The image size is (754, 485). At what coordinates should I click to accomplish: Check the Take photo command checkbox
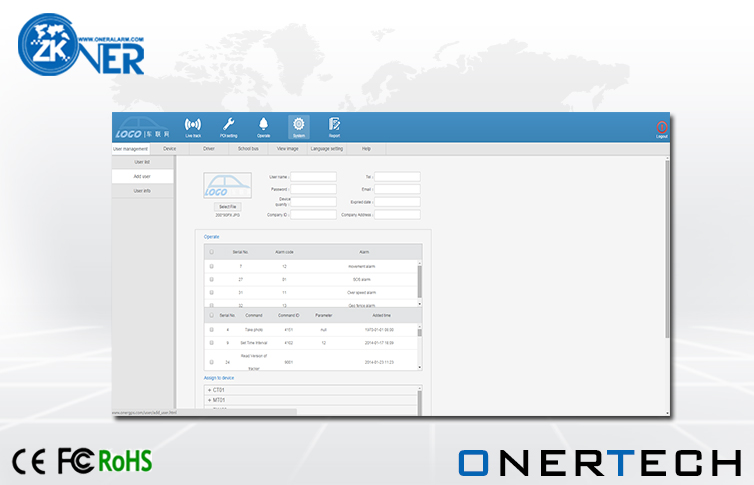(x=212, y=330)
